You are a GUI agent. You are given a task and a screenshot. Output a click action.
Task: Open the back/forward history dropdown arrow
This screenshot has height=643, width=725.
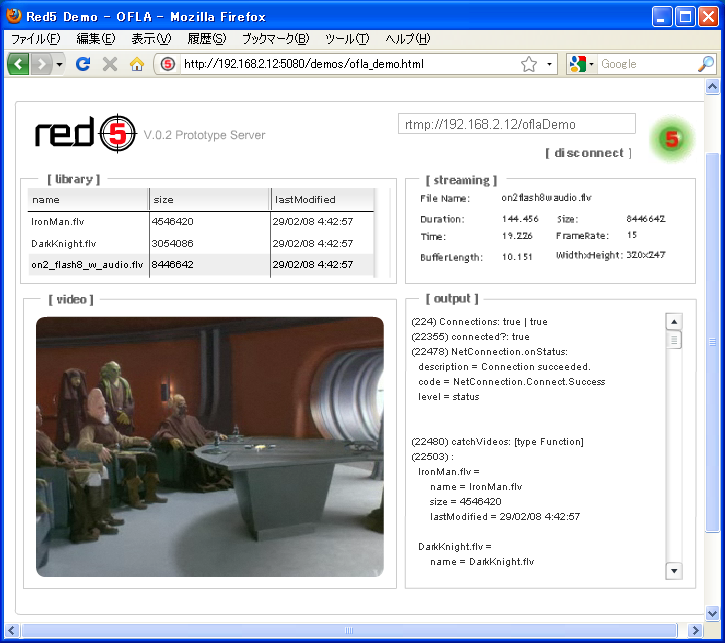tap(59, 64)
